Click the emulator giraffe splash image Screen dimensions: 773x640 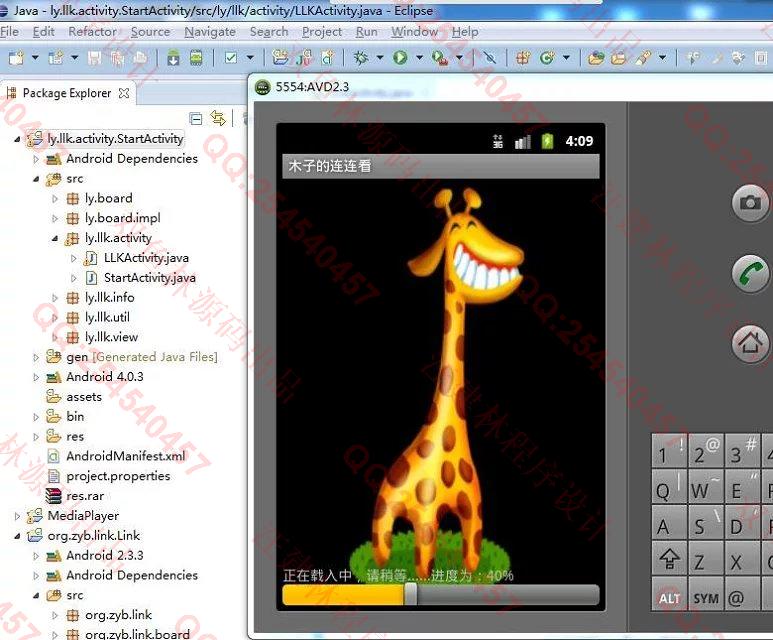click(x=440, y=385)
